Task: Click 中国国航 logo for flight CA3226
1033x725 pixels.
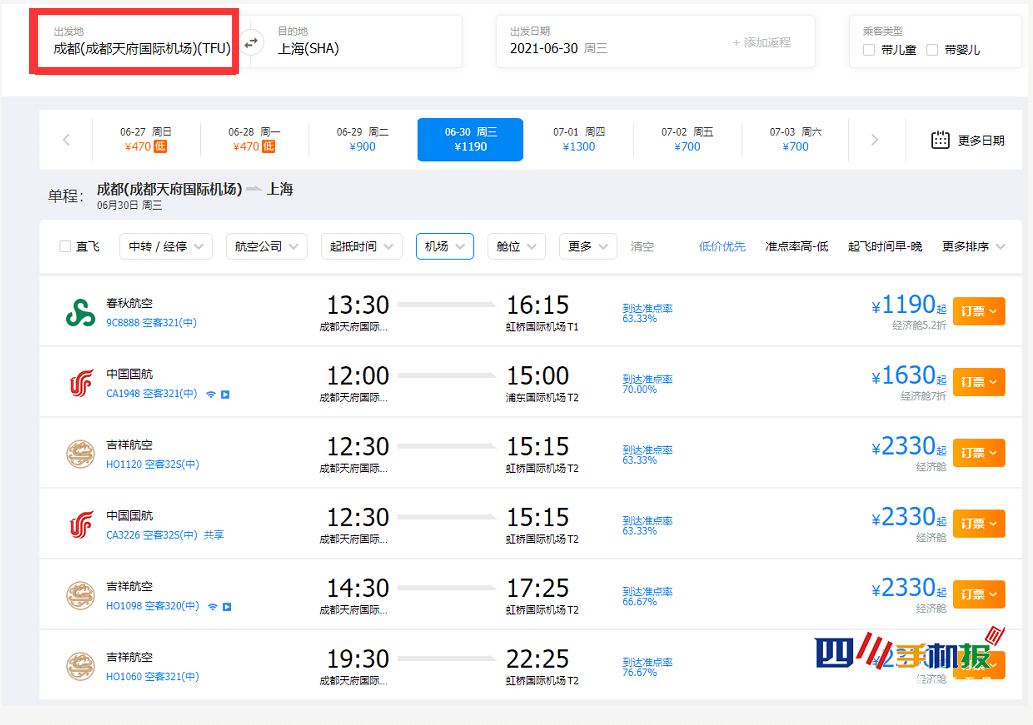Action: coord(80,525)
